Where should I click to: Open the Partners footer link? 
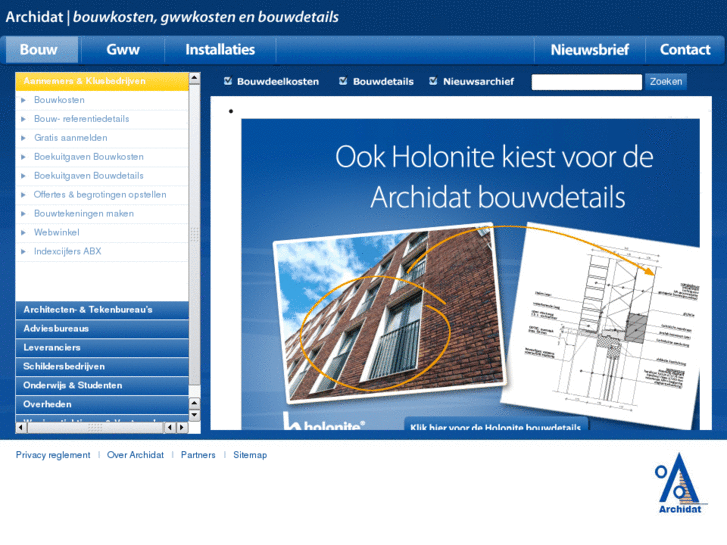click(x=198, y=455)
